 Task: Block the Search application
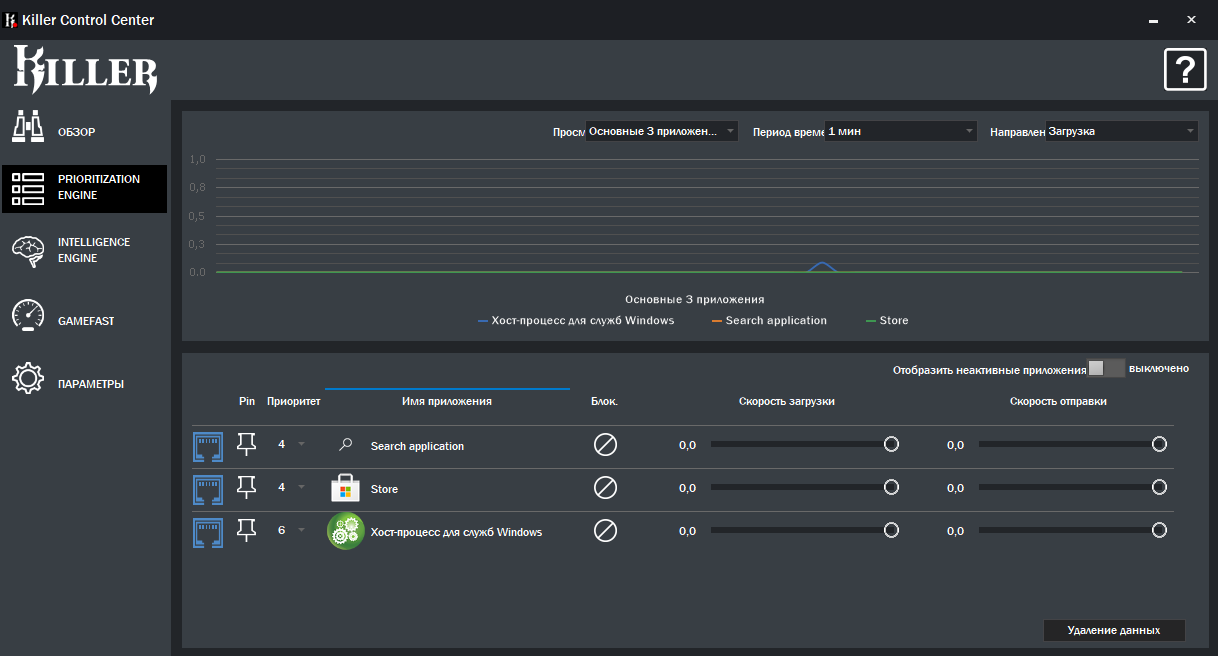coord(605,444)
